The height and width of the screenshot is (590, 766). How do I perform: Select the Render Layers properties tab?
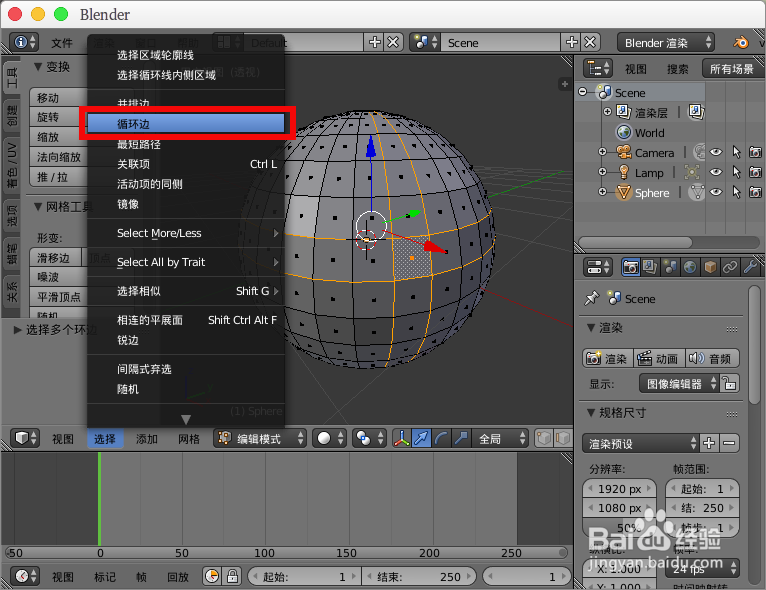click(x=650, y=267)
